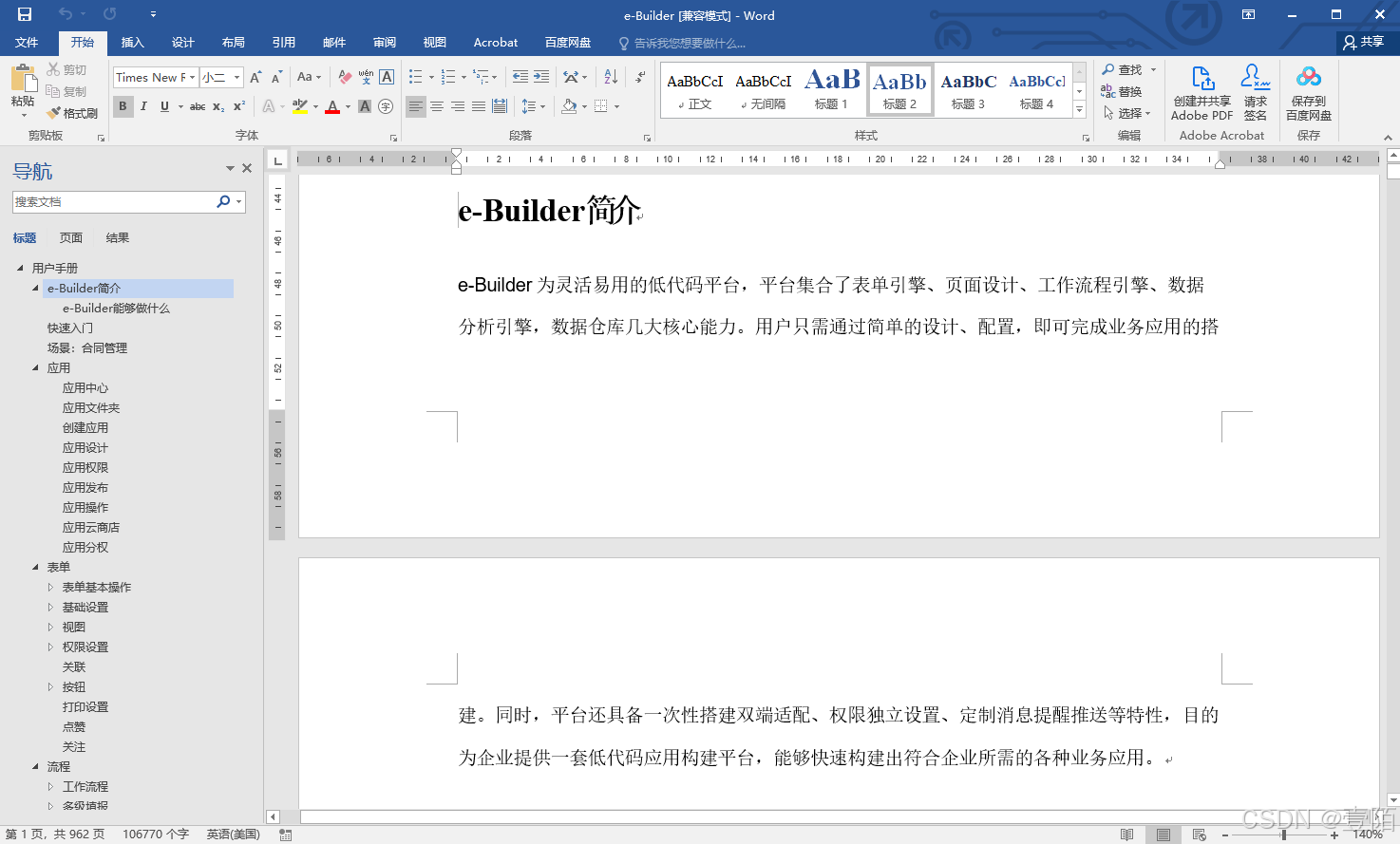The height and width of the screenshot is (844, 1400).
Task: Collapse the 用户手册 root heading
Action: (21, 268)
